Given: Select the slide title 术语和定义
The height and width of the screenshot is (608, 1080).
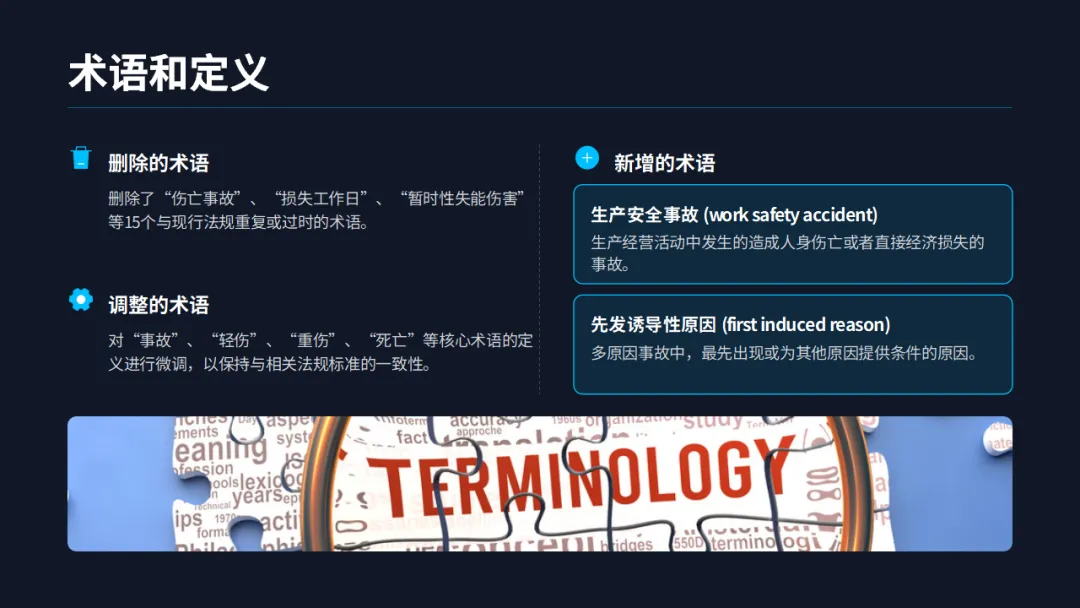Looking at the screenshot, I should pos(169,73).
